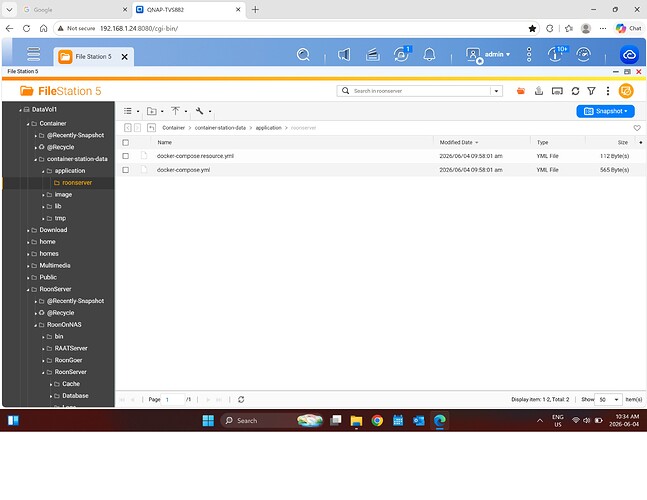Go to parent folder icon
Image resolution: width=647 pixels, height=500 pixels.
151,128
